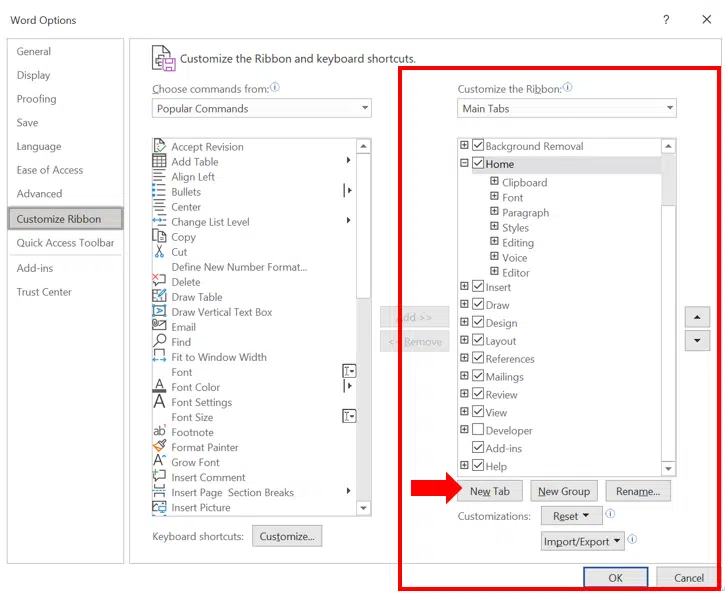725x594 pixels.
Task: Click the Insert Page Section Breaks icon
Action: click(159, 491)
